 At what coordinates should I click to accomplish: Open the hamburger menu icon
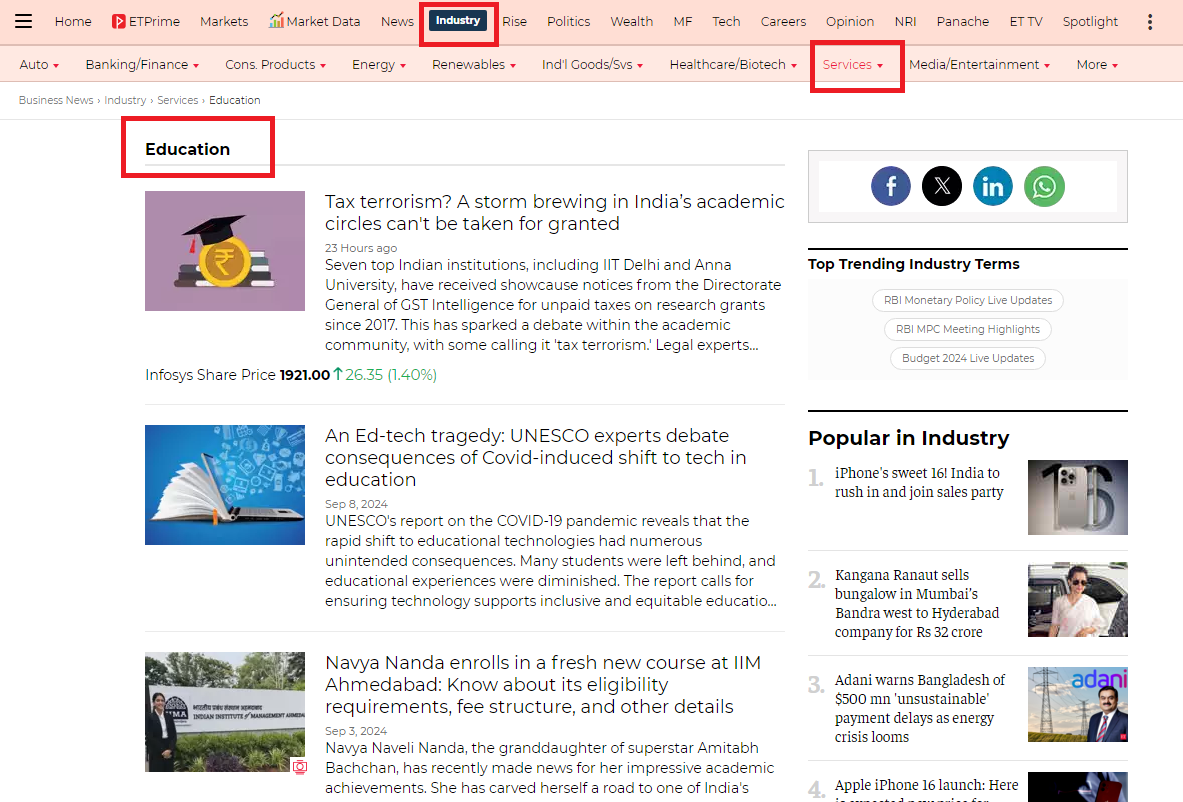pos(23,21)
